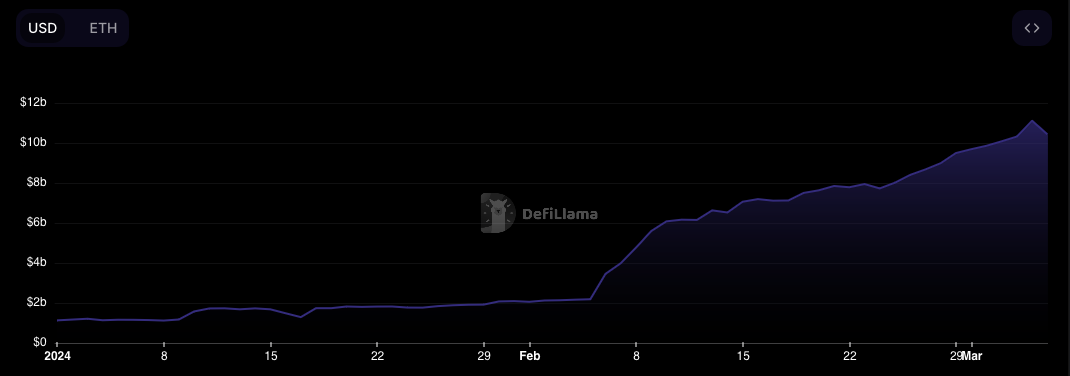Image resolution: width=1070 pixels, height=376 pixels.
Task: Click the $10b y-axis label
Action: [33, 143]
